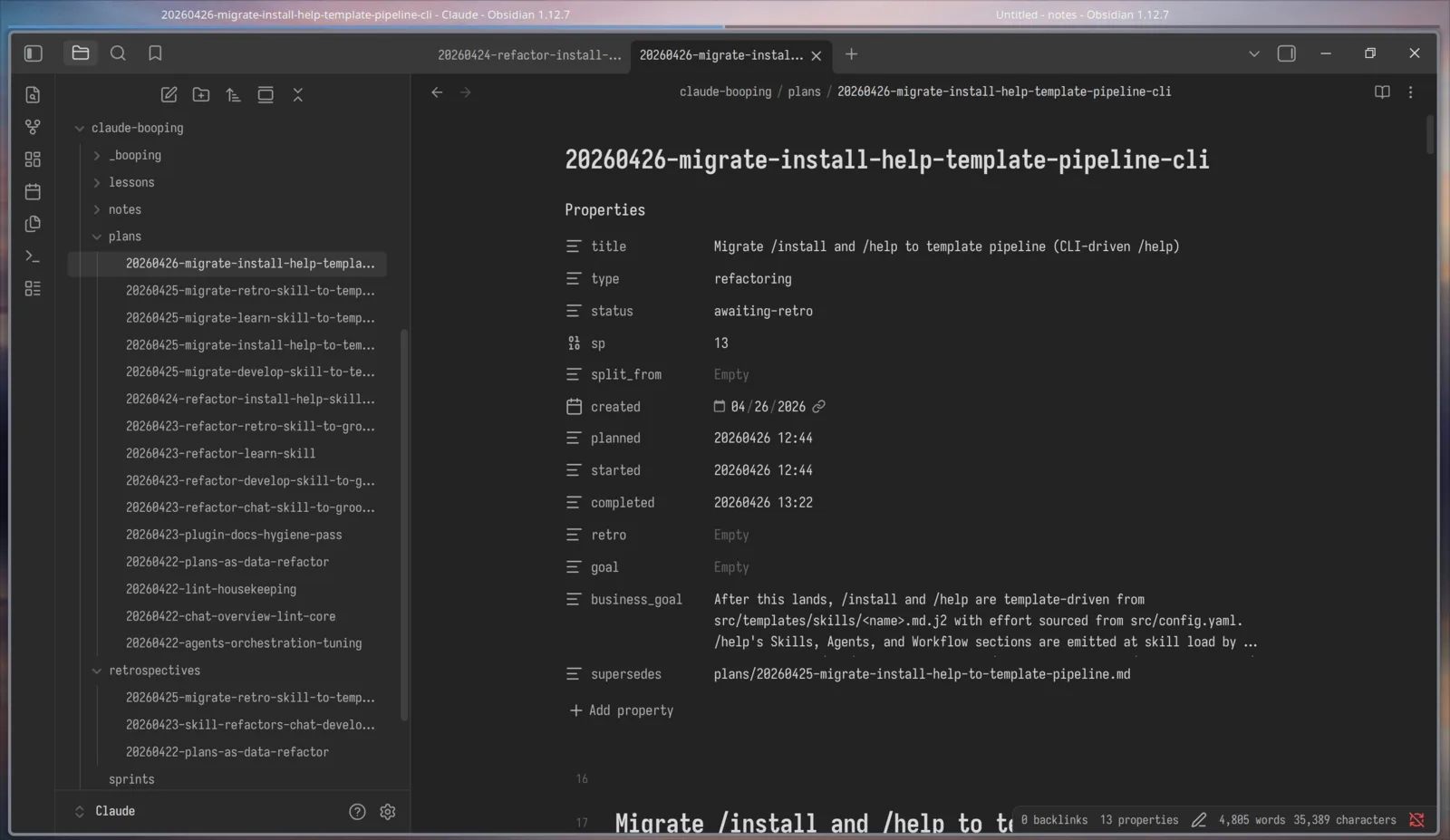Viewport: 1450px width, 840px height.
Task: Open command palette icon in ribbon
Action: 33,256
